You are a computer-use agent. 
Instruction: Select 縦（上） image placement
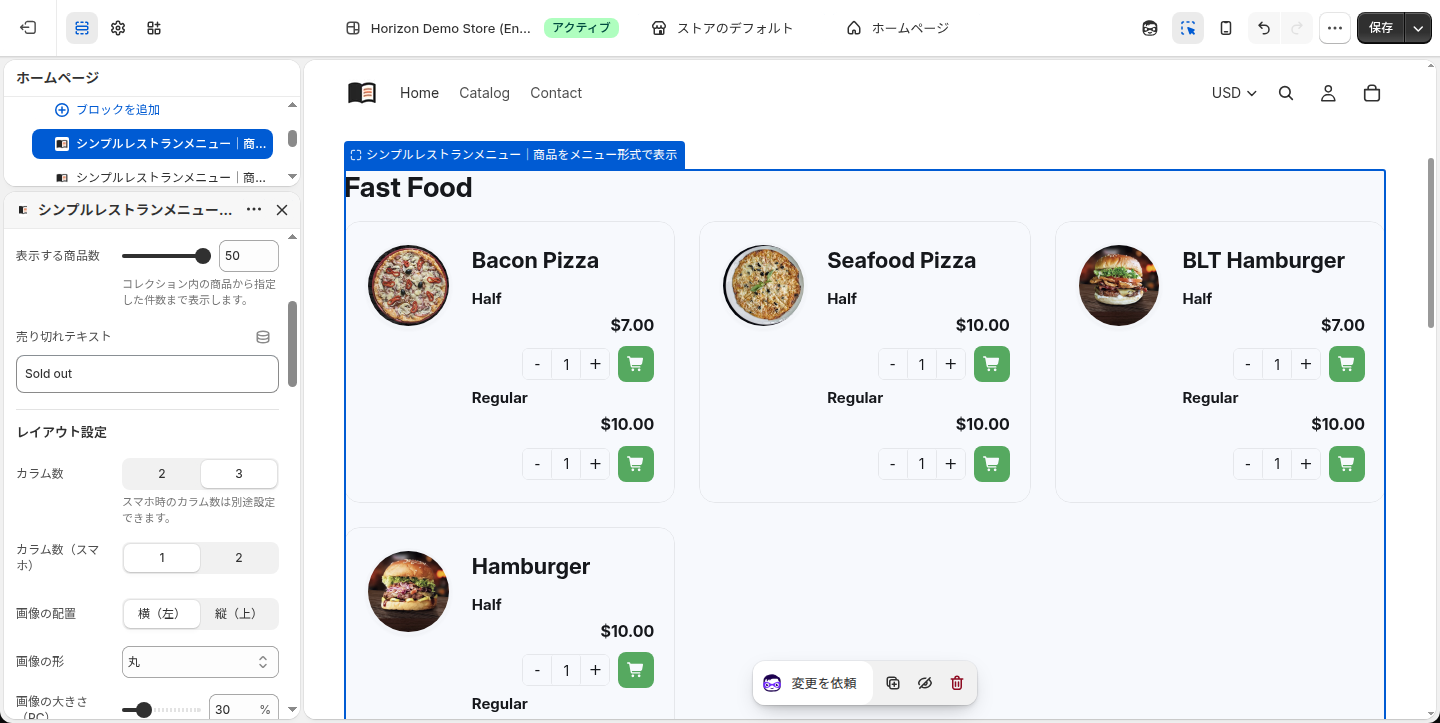coord(239,614)
